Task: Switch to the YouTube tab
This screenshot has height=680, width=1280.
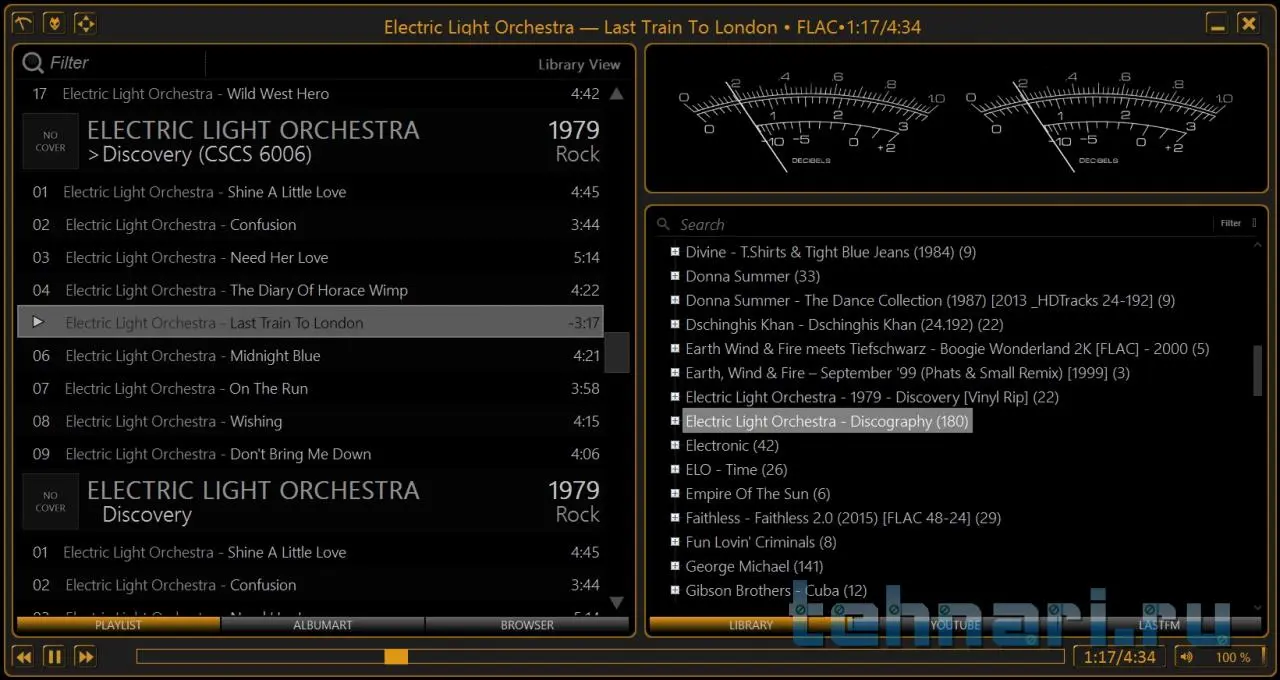Action: point(955,625)
